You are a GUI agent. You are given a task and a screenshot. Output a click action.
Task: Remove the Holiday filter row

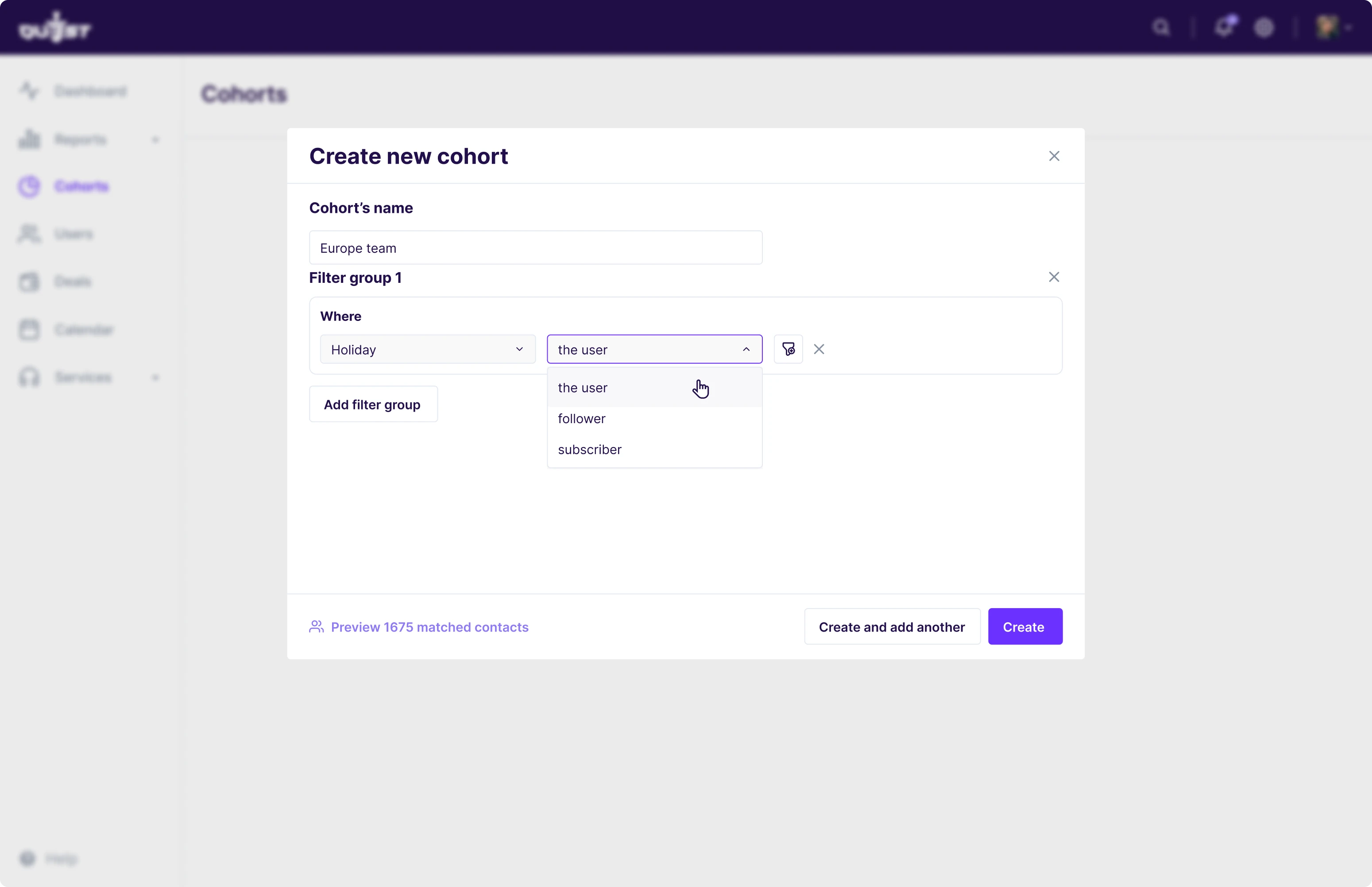(819, 349)
